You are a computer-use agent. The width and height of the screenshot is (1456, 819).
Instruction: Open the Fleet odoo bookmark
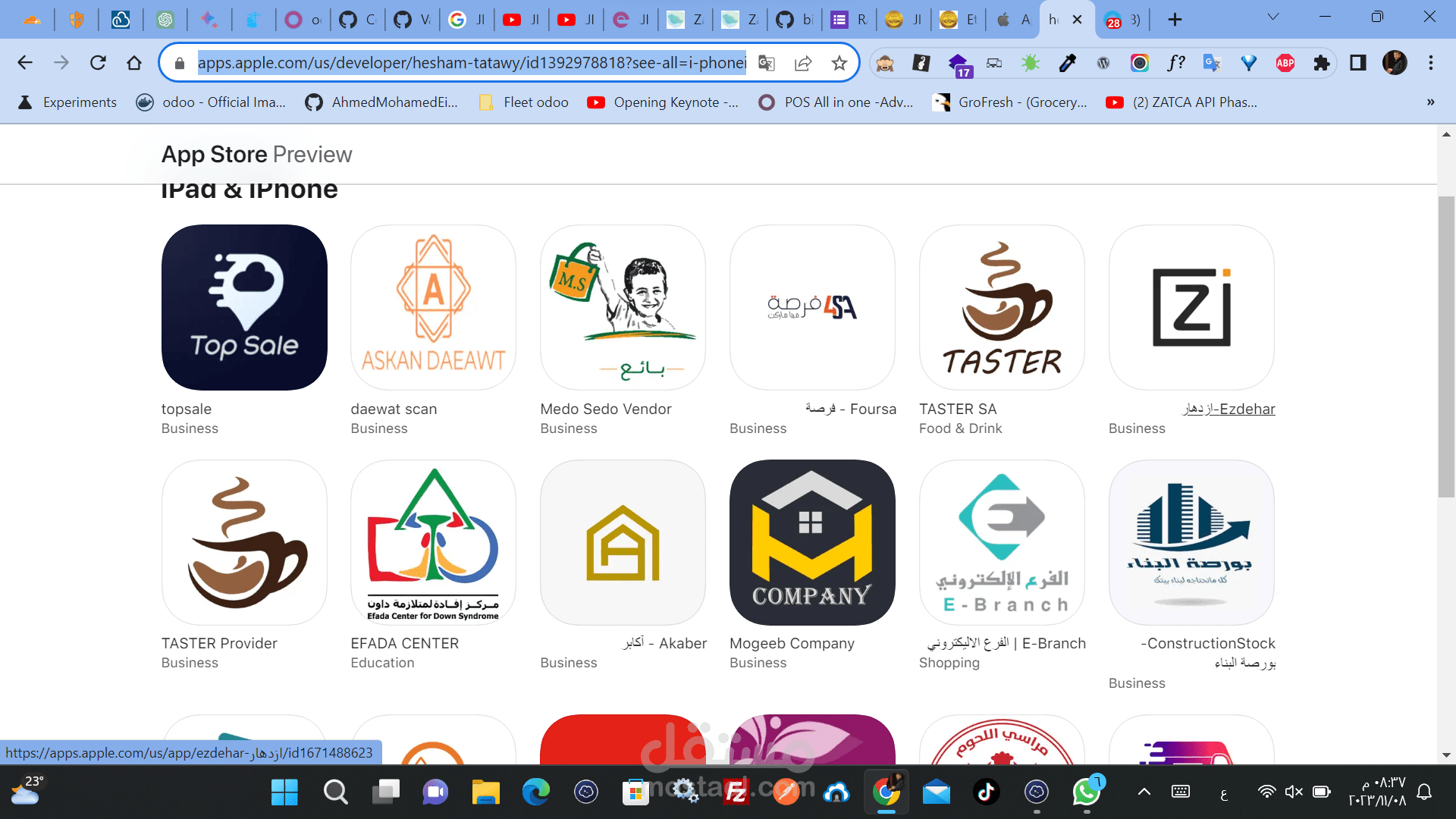tap(524, 102)
